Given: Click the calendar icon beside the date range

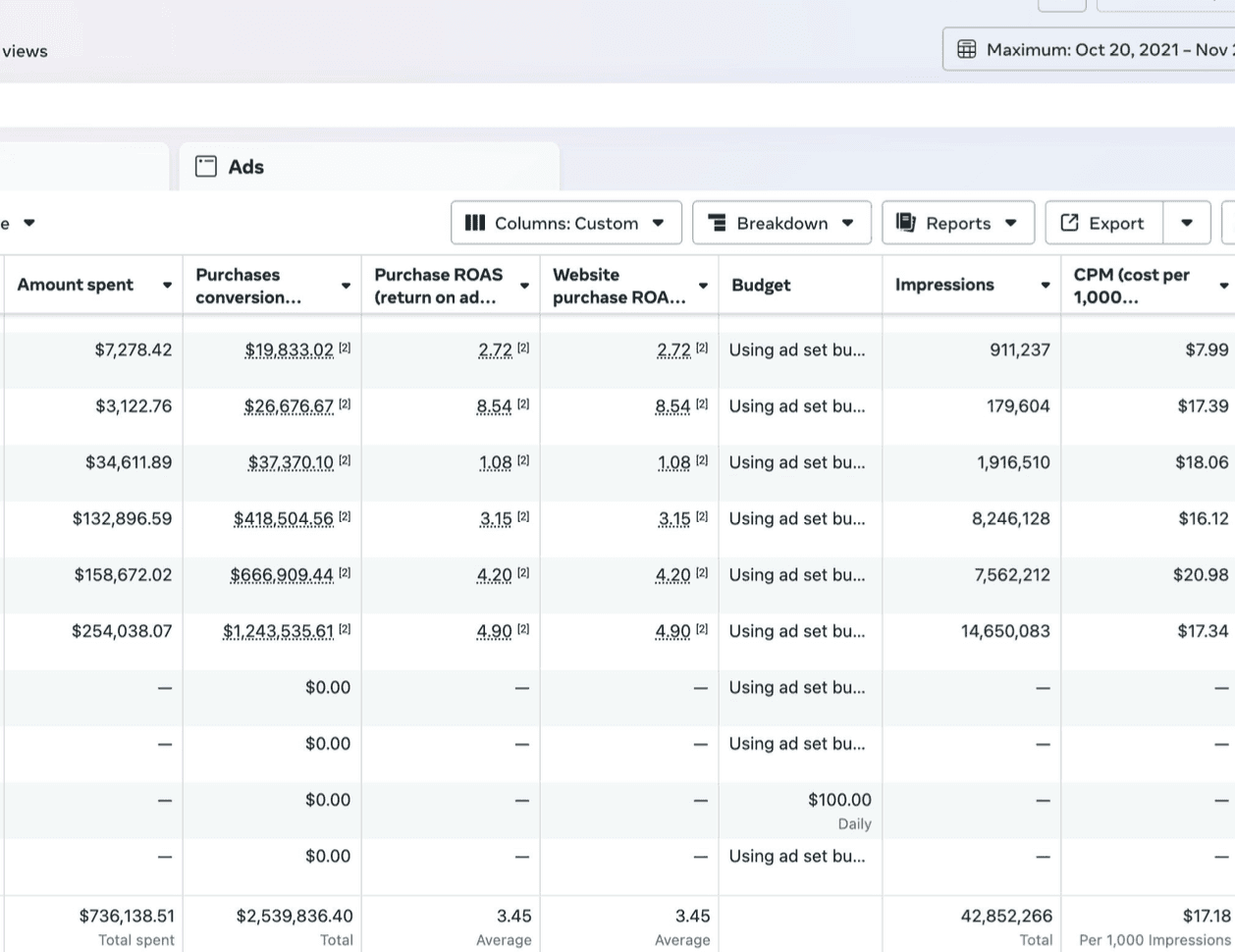Looking at the screenshot, I should click(966, 49).
